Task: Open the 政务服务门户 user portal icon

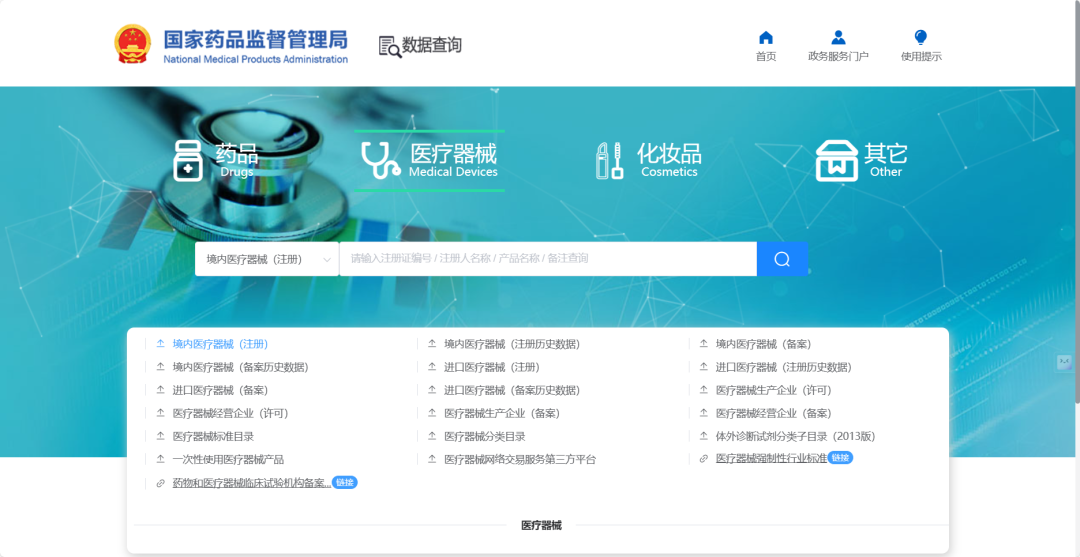Action: point(838,37)
